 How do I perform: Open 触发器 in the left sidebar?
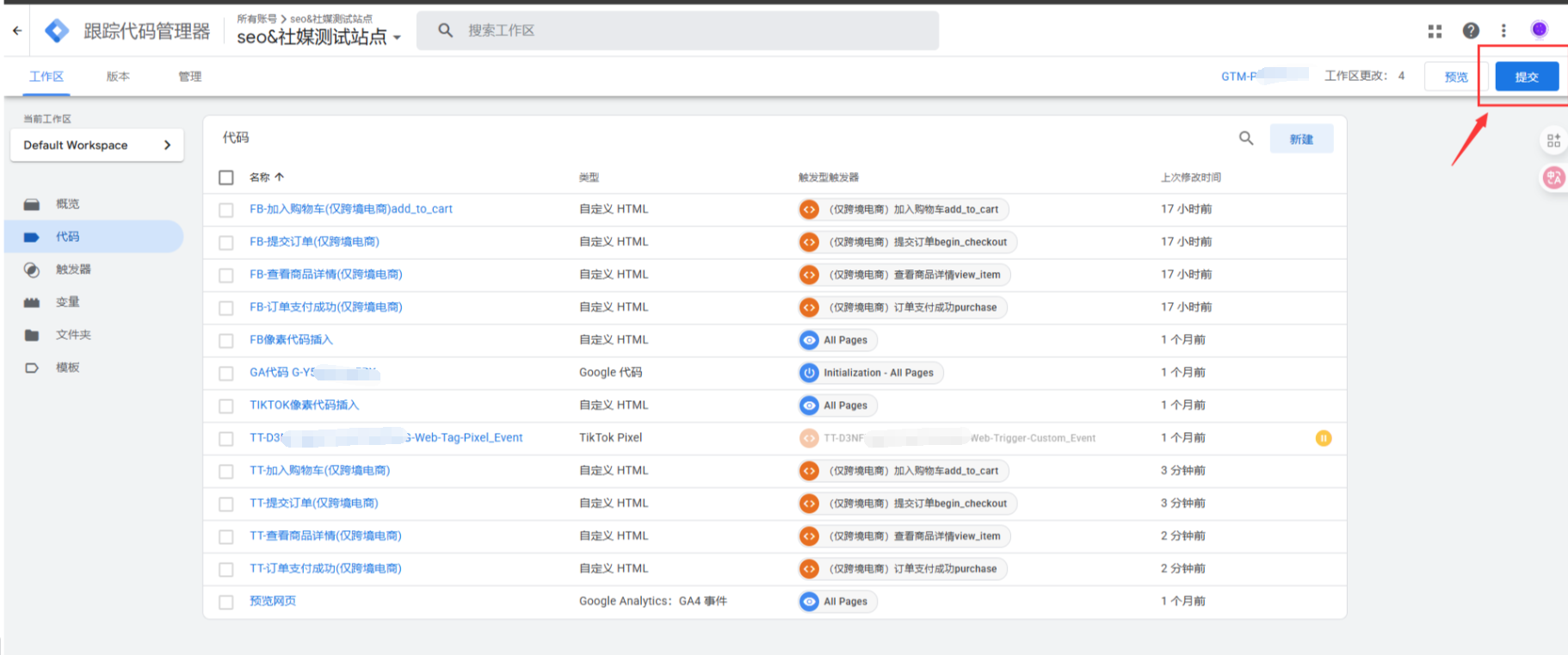click(73, 269)
